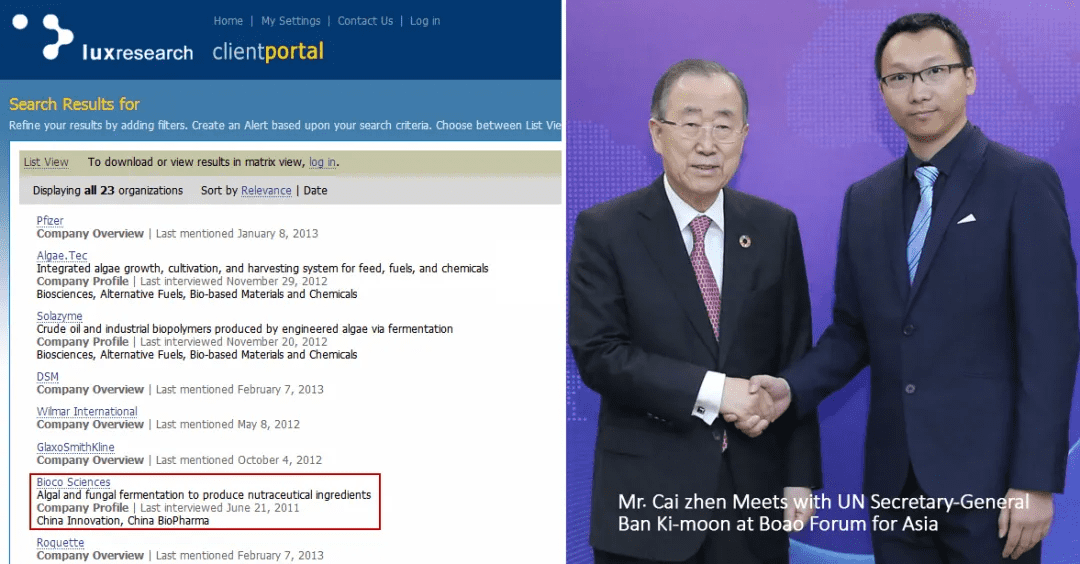Click the 'Search Results for' heading
This screenshot has height=564, width=1080.
coord(74,105)
